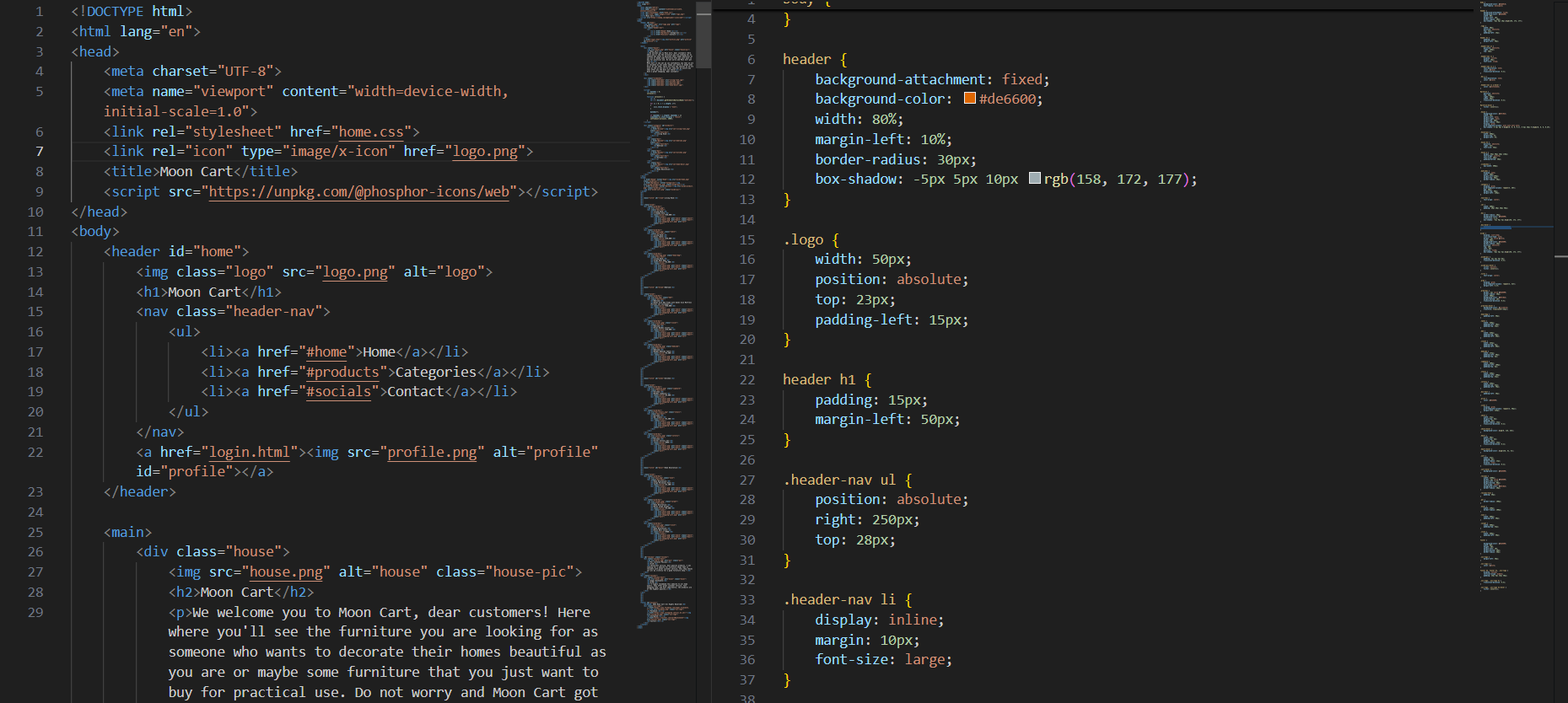Click line number 33 in CSS editor

(x=747, y=599)
